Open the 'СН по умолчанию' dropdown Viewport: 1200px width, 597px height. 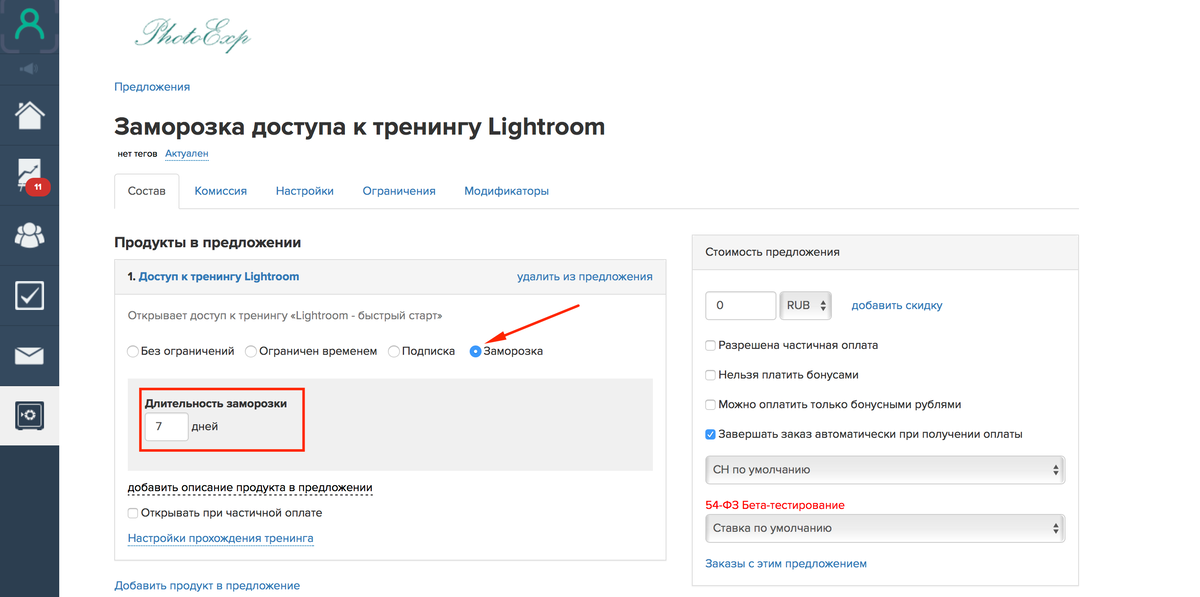point(885,470)
